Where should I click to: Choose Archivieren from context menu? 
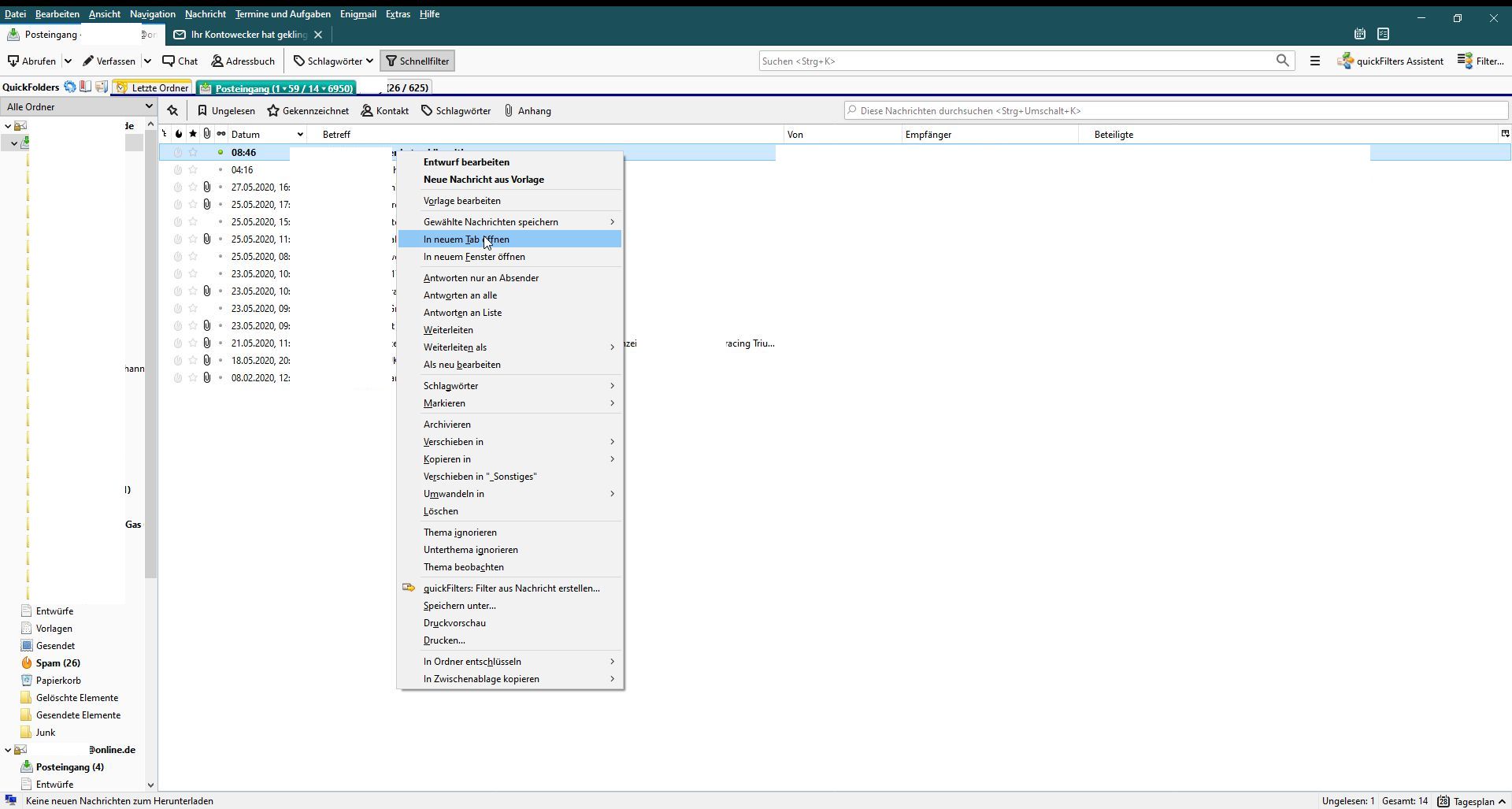(x=447, y=425)
